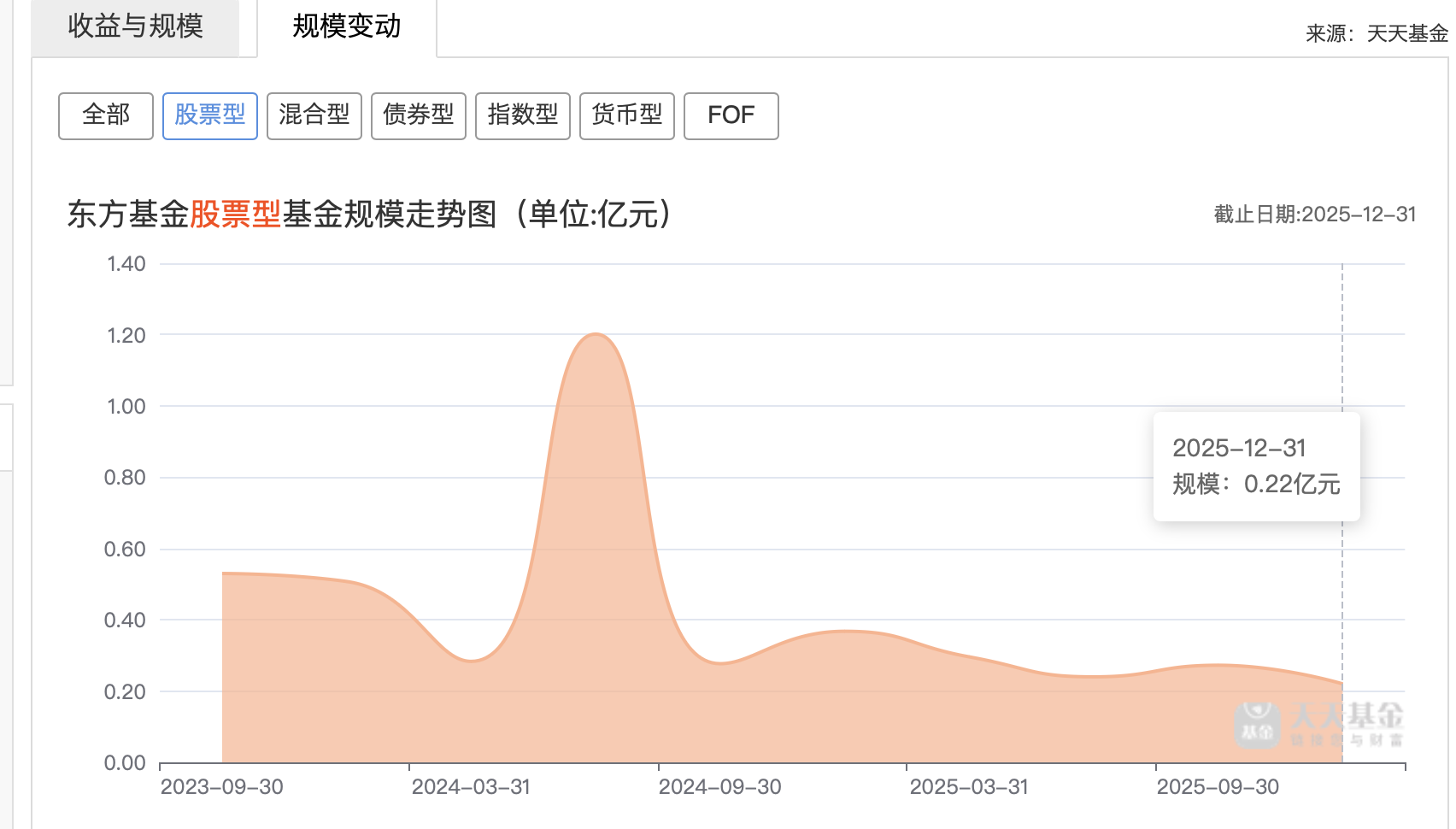
Task: Click the 截止日期:2025-12-31 text
Action: point(1315,215)
